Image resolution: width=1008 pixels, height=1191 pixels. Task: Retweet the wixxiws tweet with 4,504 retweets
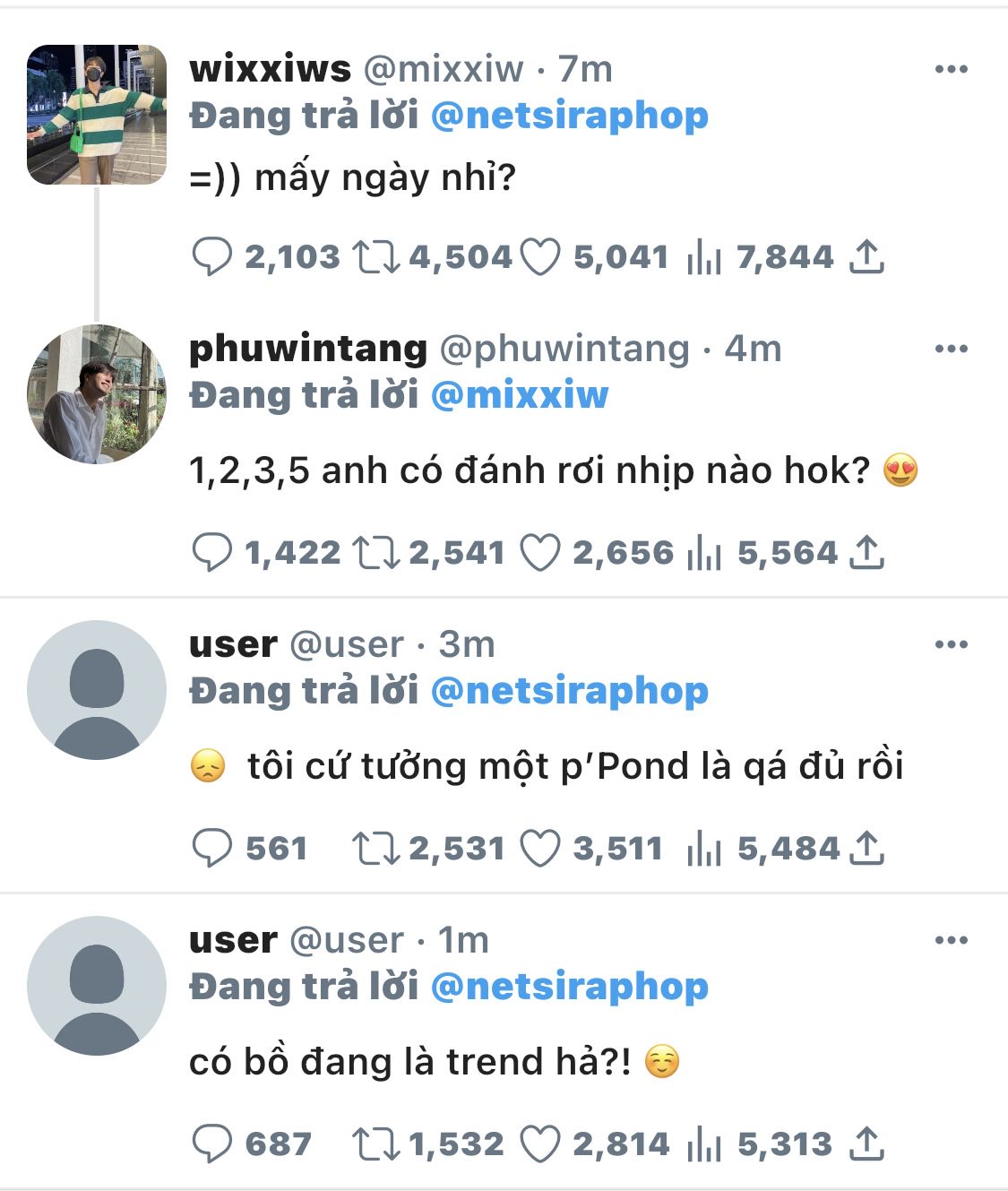[x=375, y=257]
